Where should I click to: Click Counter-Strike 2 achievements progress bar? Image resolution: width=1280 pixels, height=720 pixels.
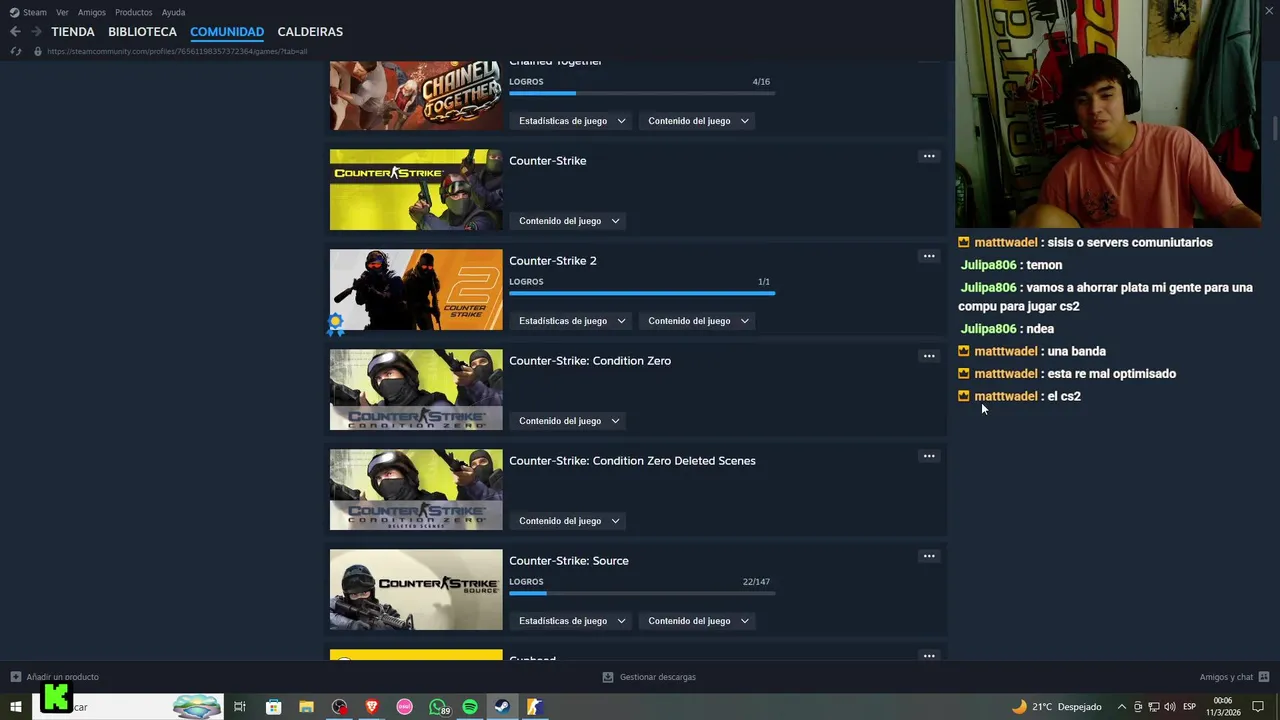tap(642, 293)
